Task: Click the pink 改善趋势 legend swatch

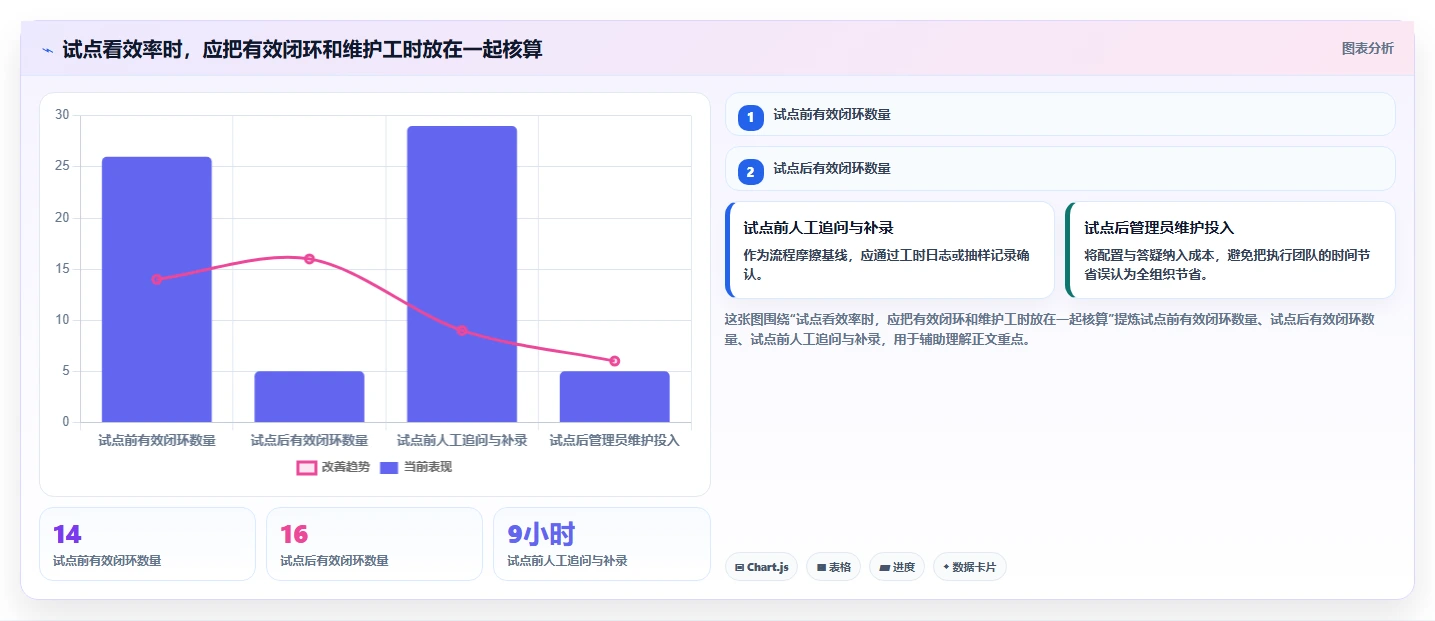Action: click(x=306, y=467)
